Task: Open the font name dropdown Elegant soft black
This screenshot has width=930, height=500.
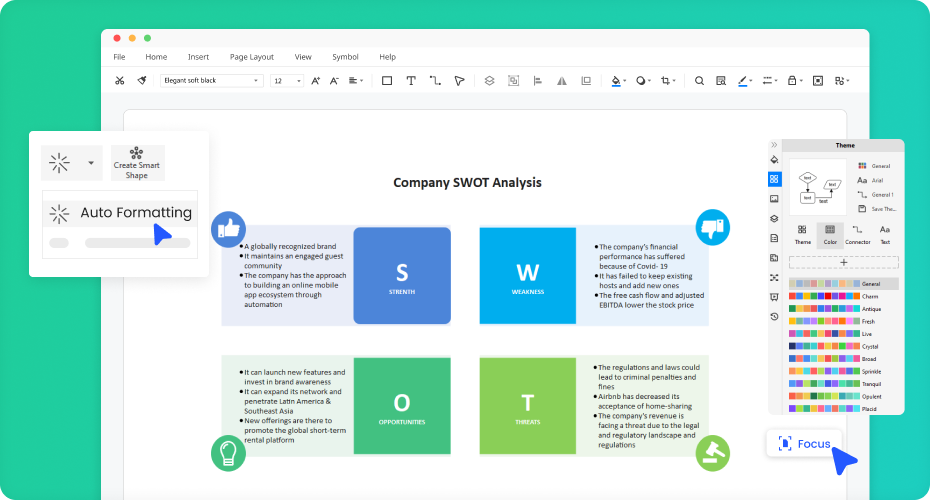Action: click(212, 81)
